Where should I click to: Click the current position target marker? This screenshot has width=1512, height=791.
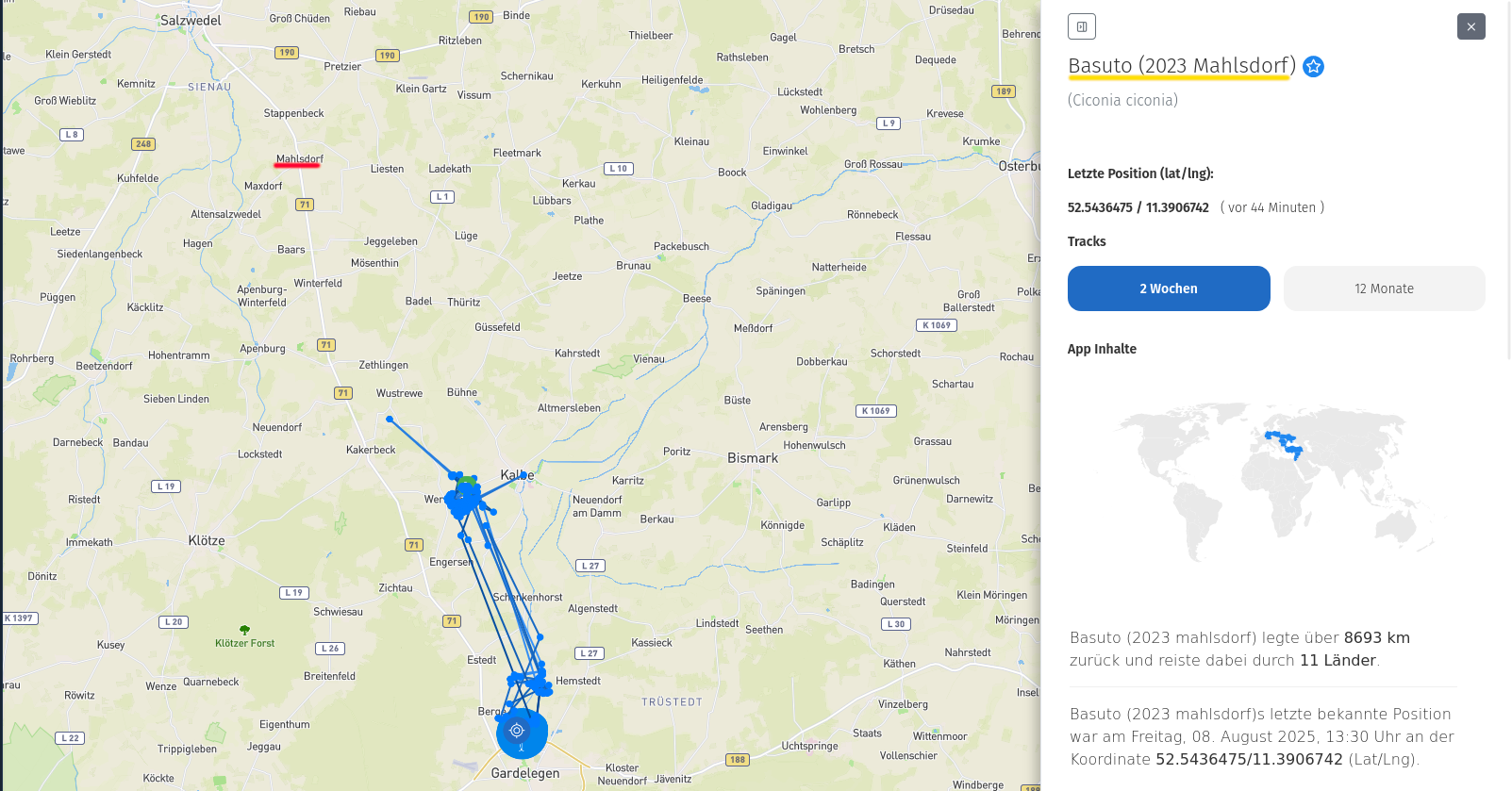coord(517,731)
